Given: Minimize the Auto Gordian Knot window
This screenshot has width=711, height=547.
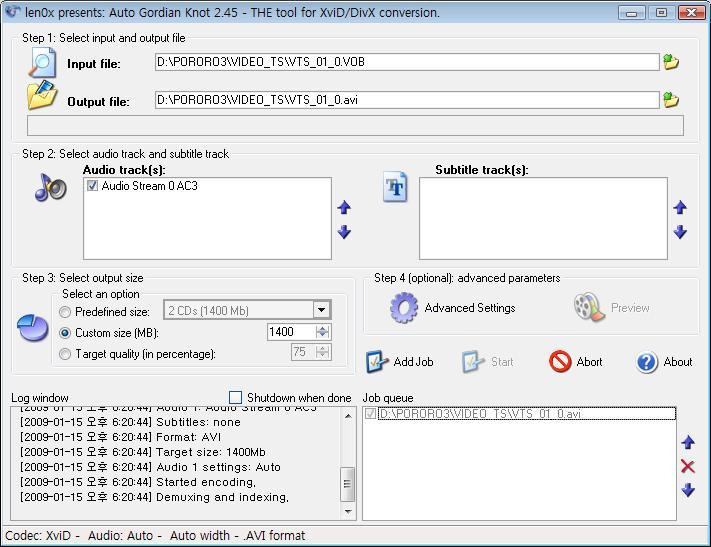Looking at the screenshot, I should coord(631,12).
